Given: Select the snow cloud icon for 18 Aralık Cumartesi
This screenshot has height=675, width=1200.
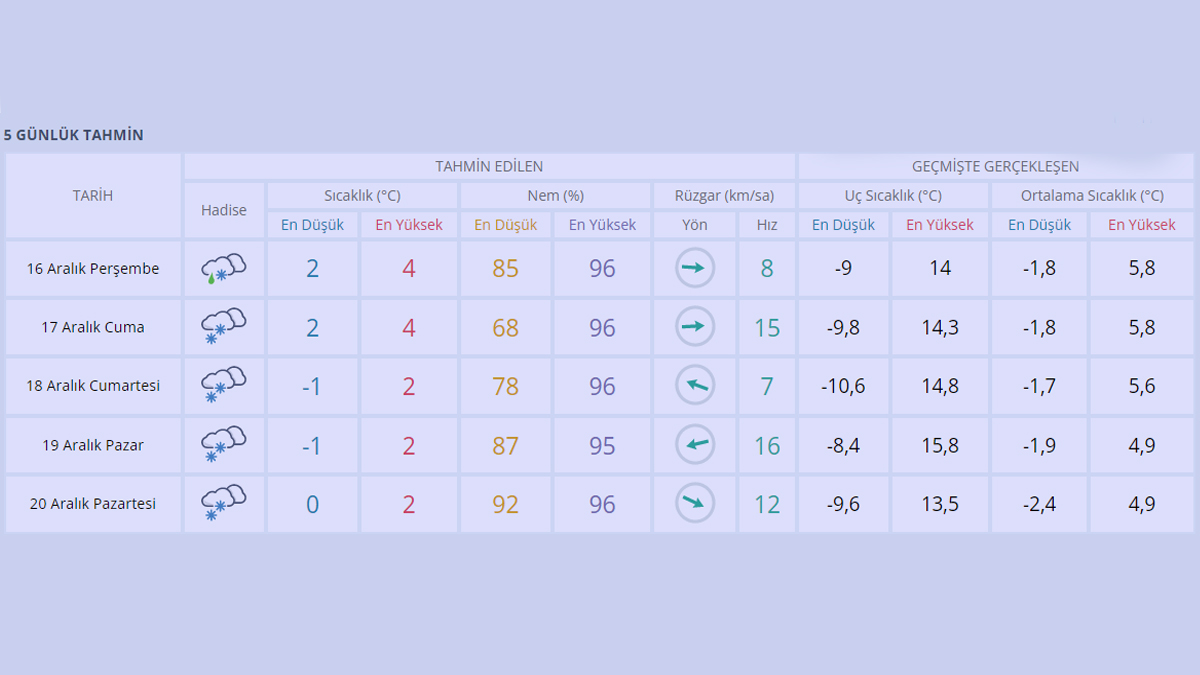Looking at the screenshot, I should (223, 386).
